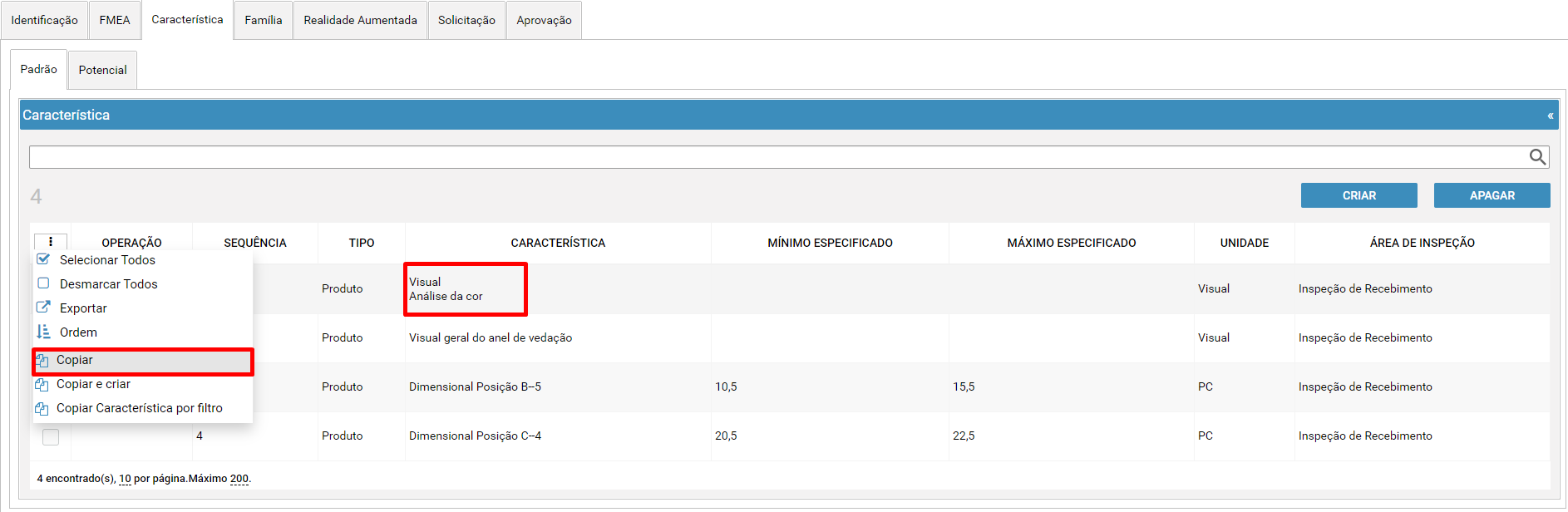Sort by the SEQUÊNCIA column header
1568x512 pixels.
tap(255, 243)
